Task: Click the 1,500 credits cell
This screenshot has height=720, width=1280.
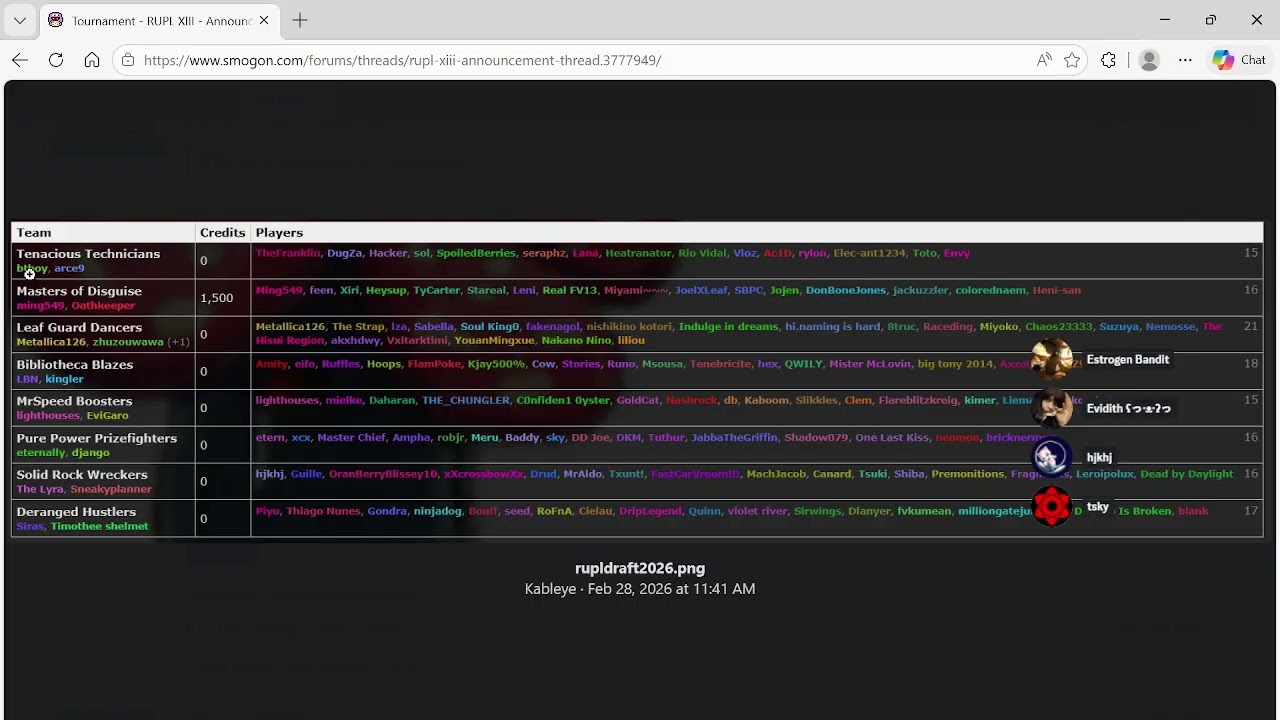Action: pyautogui.click(x=222, y=298)
